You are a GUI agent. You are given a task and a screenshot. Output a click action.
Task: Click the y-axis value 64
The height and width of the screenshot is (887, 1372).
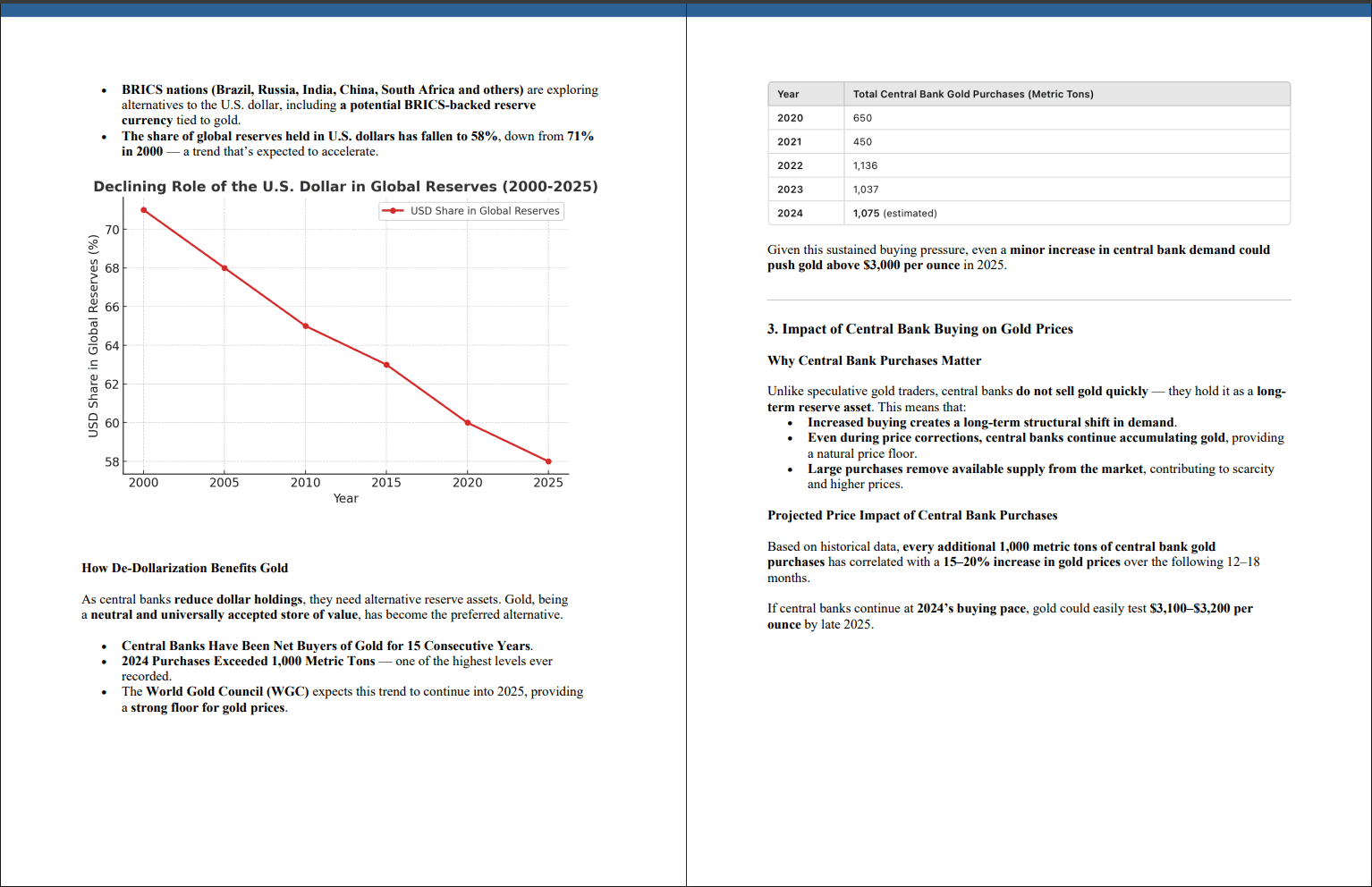(x=112, y=346)
